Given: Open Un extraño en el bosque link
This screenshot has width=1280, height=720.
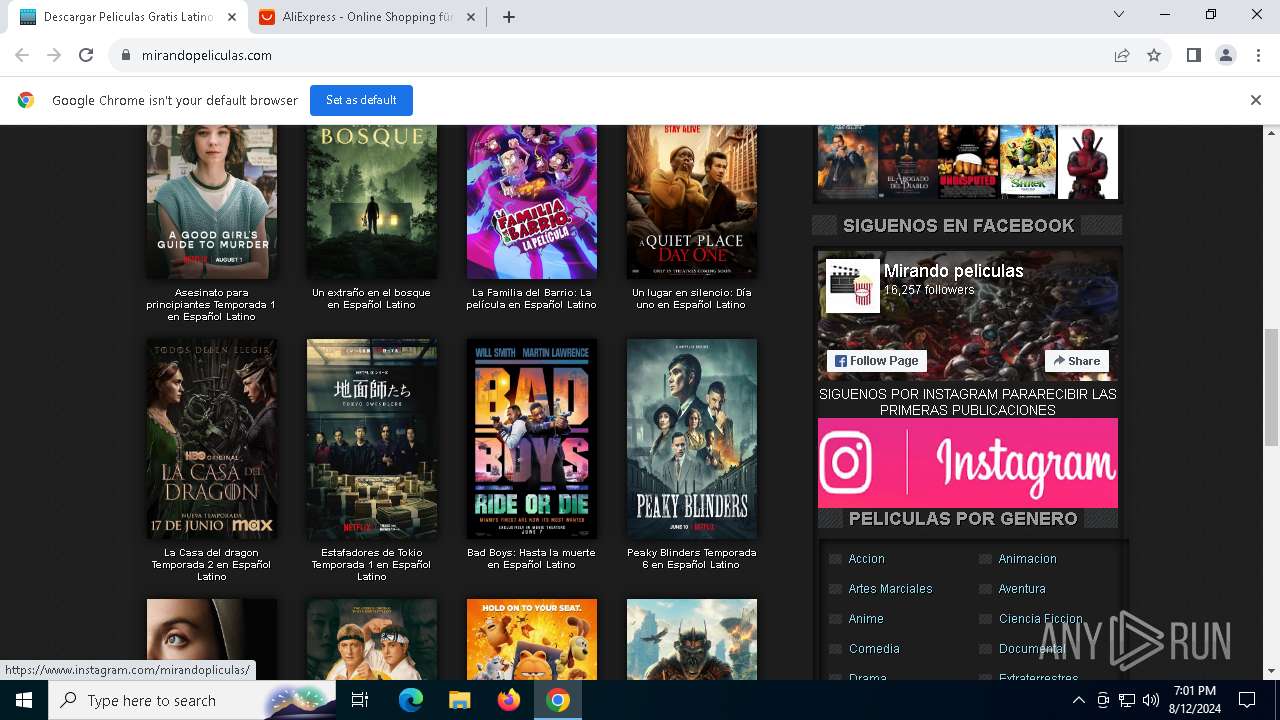Looking at the screenshot, I should 371,299.
